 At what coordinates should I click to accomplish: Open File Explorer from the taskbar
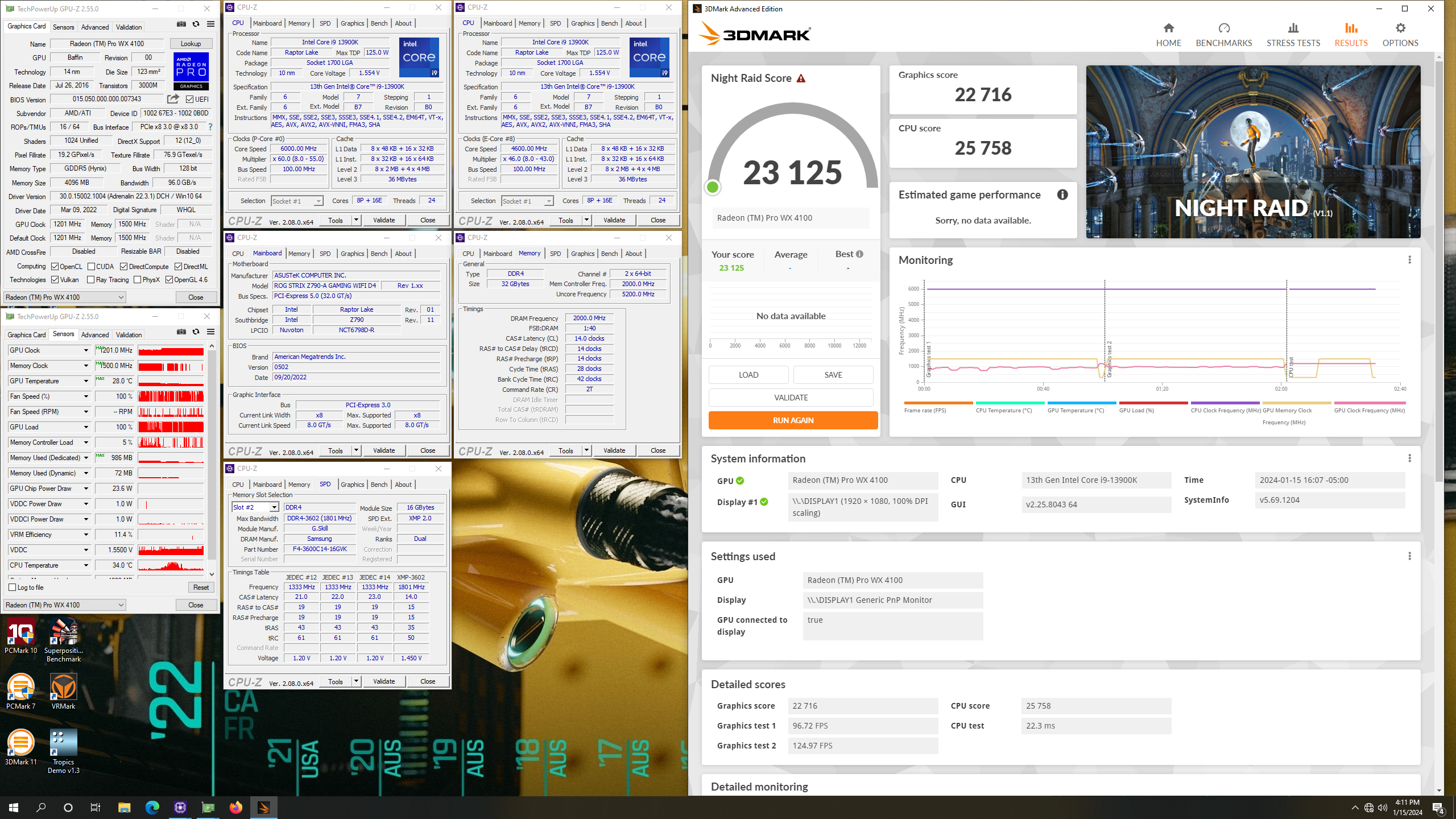pyautogui.click(x=124, y=807)
